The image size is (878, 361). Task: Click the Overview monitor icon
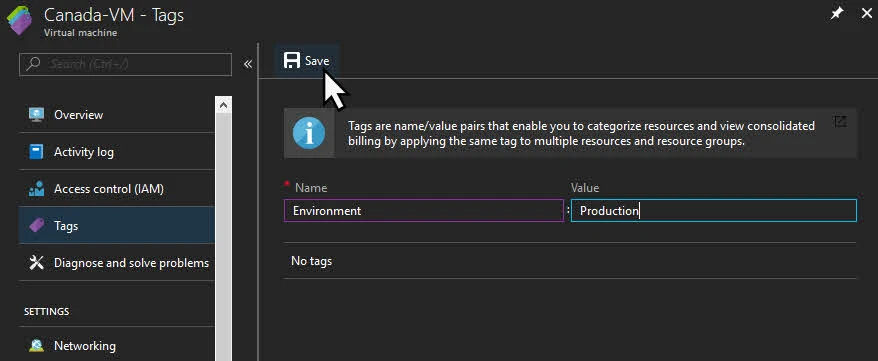(36, 115)
